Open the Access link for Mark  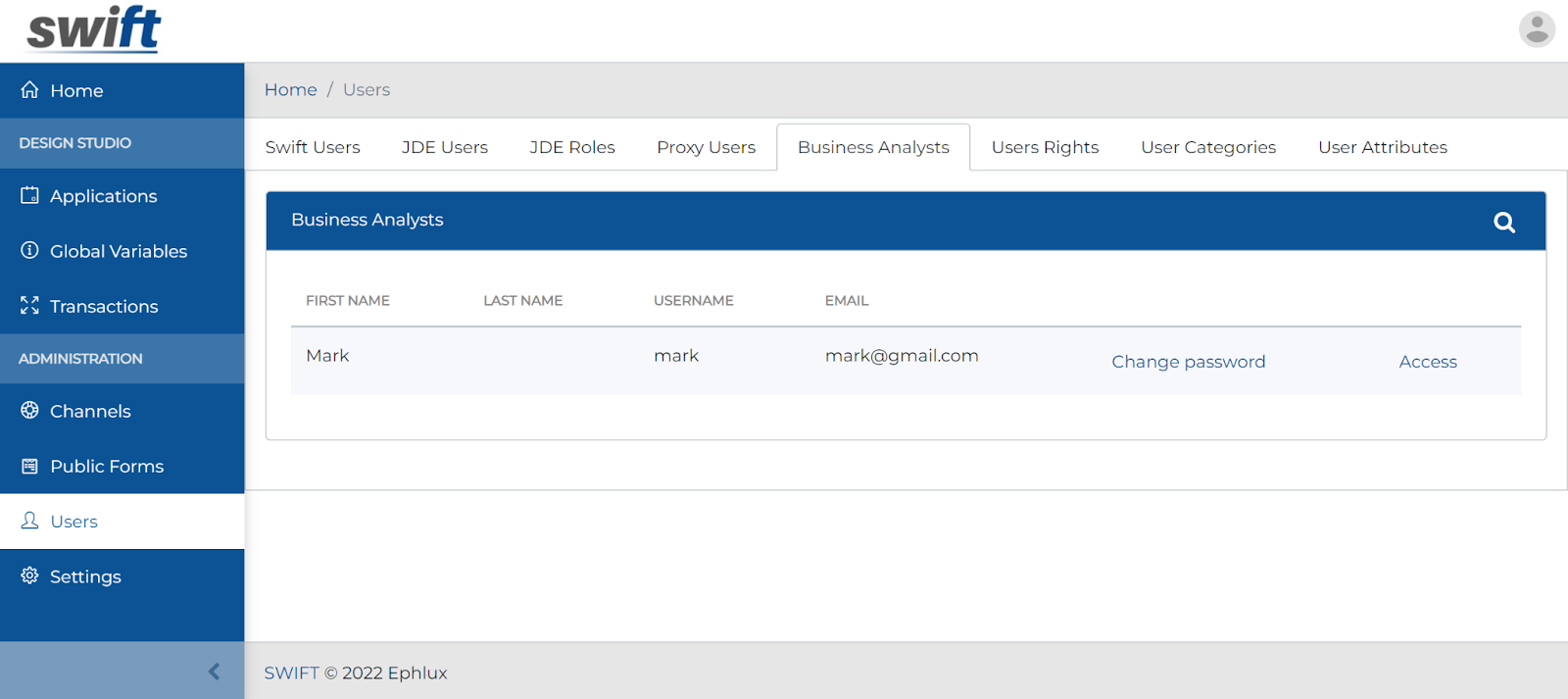coord(1428,362)
